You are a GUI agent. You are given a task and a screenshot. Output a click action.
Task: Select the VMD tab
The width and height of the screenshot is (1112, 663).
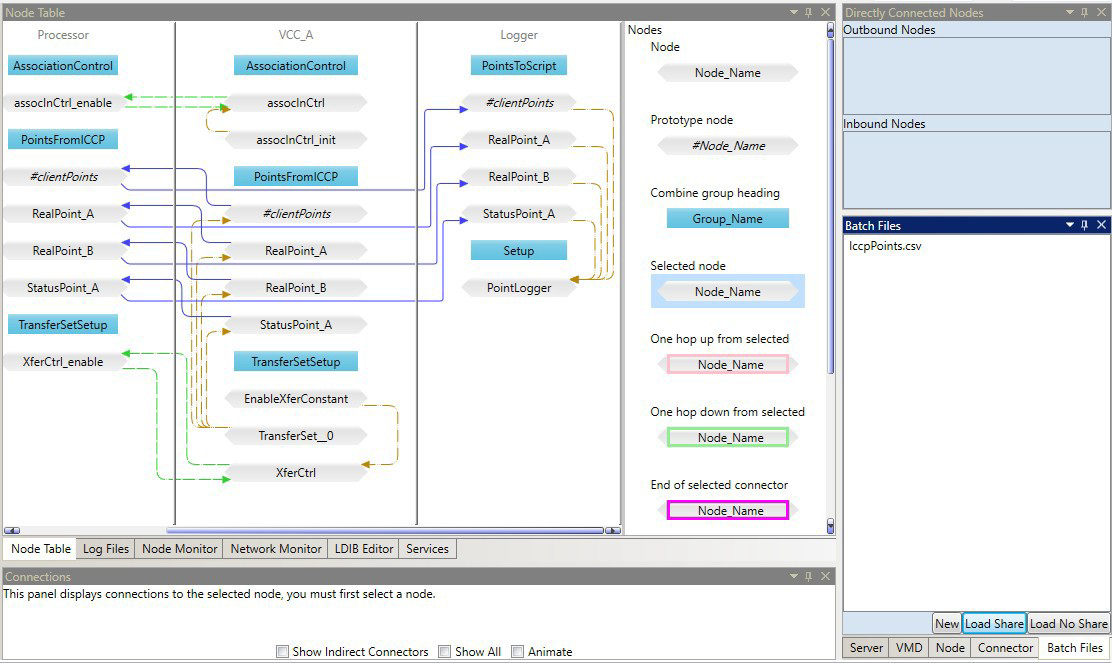tap(908, 647)
